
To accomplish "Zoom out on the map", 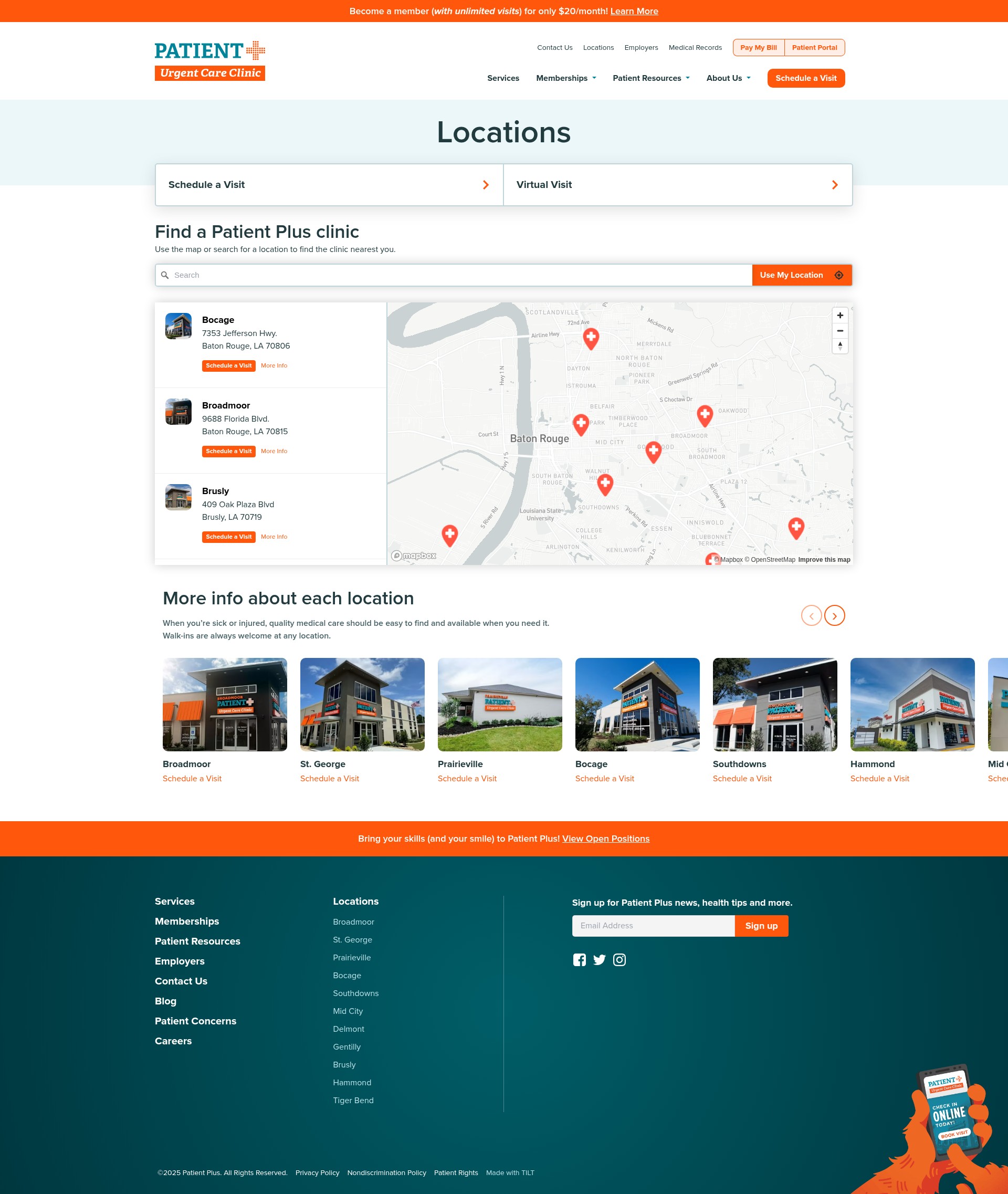I will pos(840,331).
